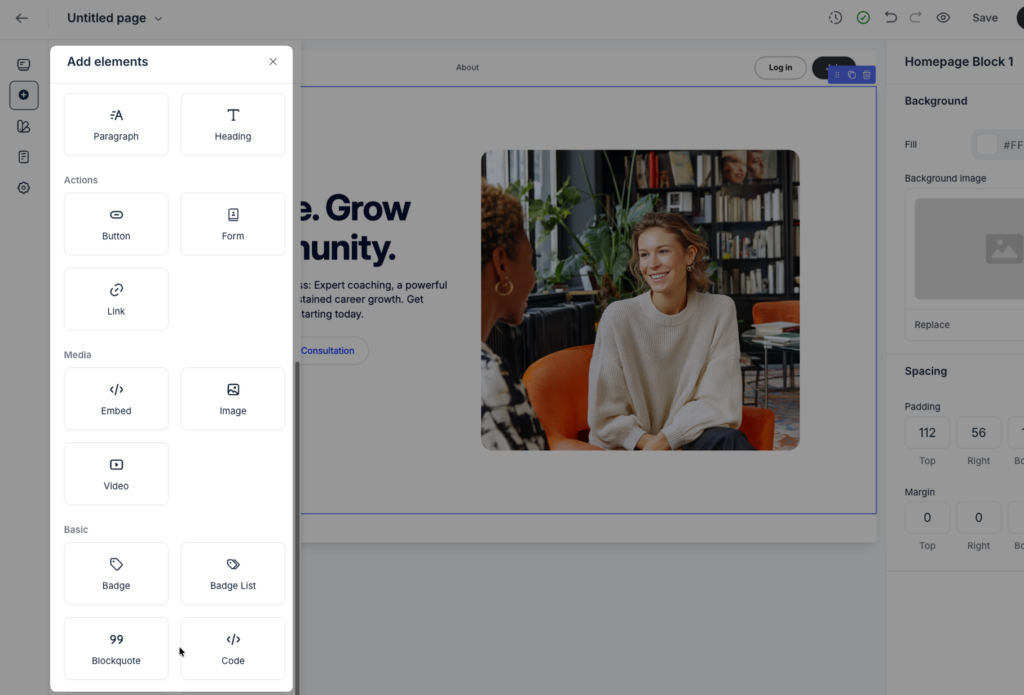
Task: Add a Heading element
Action: (x=233, y=124)
